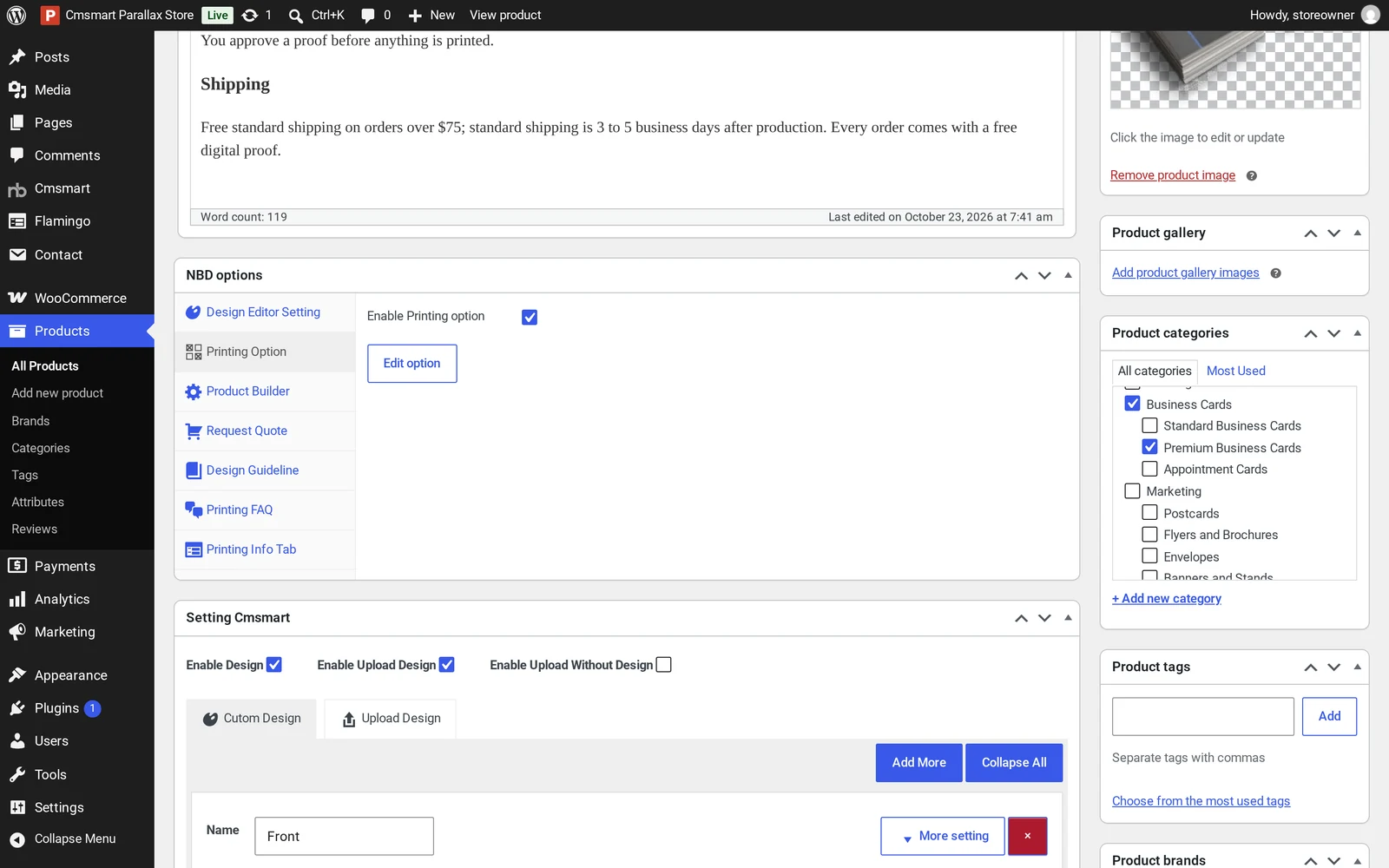Toggle the Product gallery panel triangle
Viewport: 1389px width, 868px height.
coord(1358,233)
